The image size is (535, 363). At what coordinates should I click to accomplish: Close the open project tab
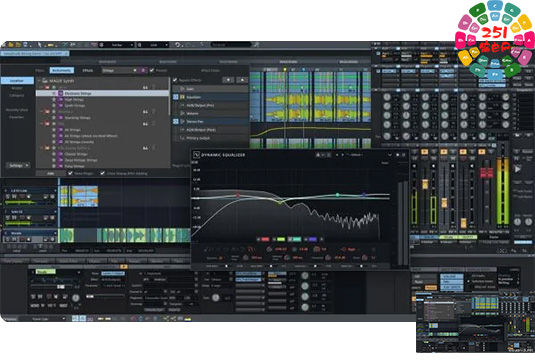pyautogui.click(x=67, y=54)
